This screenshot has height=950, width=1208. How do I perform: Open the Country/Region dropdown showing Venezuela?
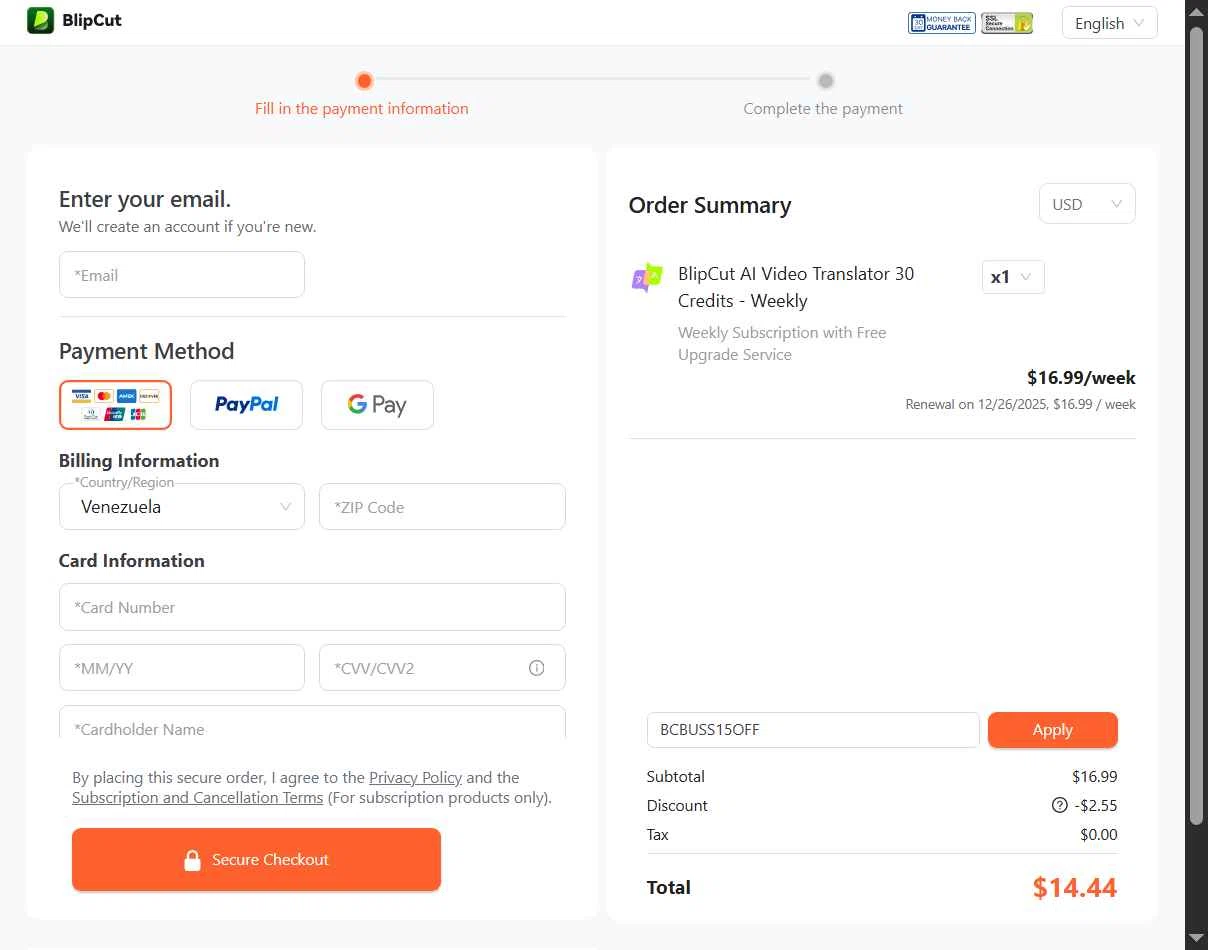[182, 507]
